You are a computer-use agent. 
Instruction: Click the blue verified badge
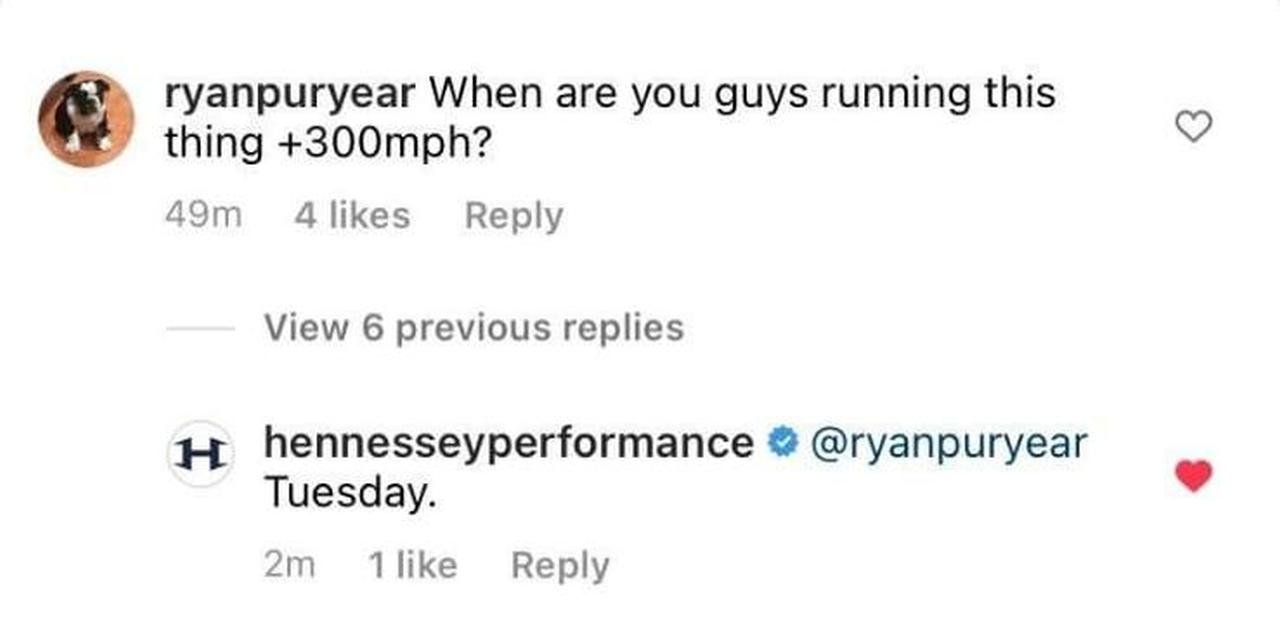pos(781,443)
